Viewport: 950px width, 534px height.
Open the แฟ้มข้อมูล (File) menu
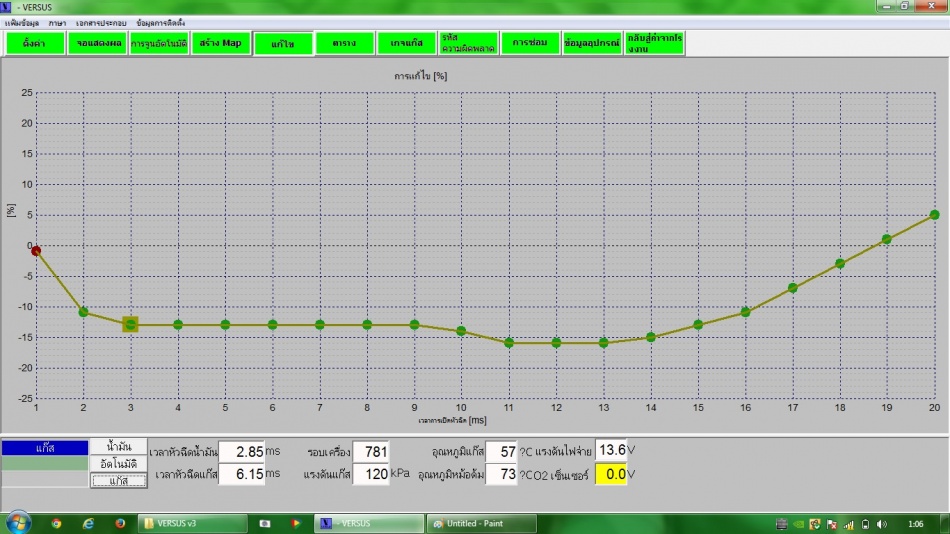pyautogui.click(x=22, y=23)
